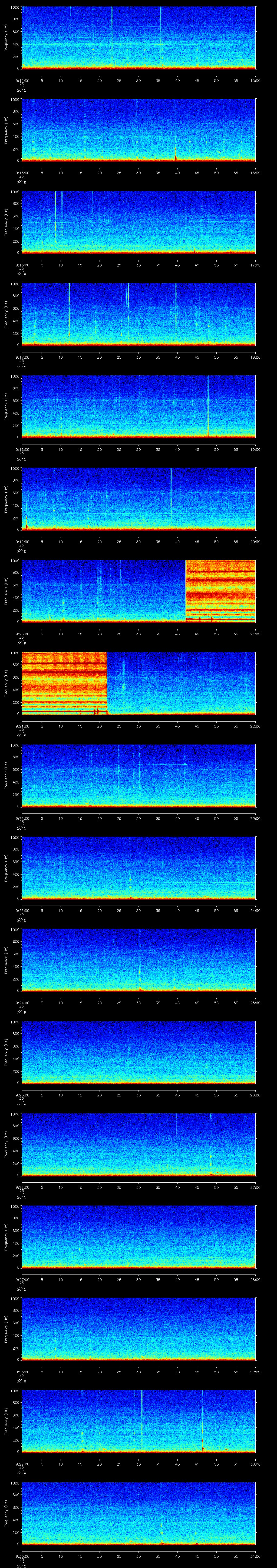Viewport: 277px width, 1568px height.
Task: Select the spectrogram starting at 9:22:00
Action: tap(139, 775)
